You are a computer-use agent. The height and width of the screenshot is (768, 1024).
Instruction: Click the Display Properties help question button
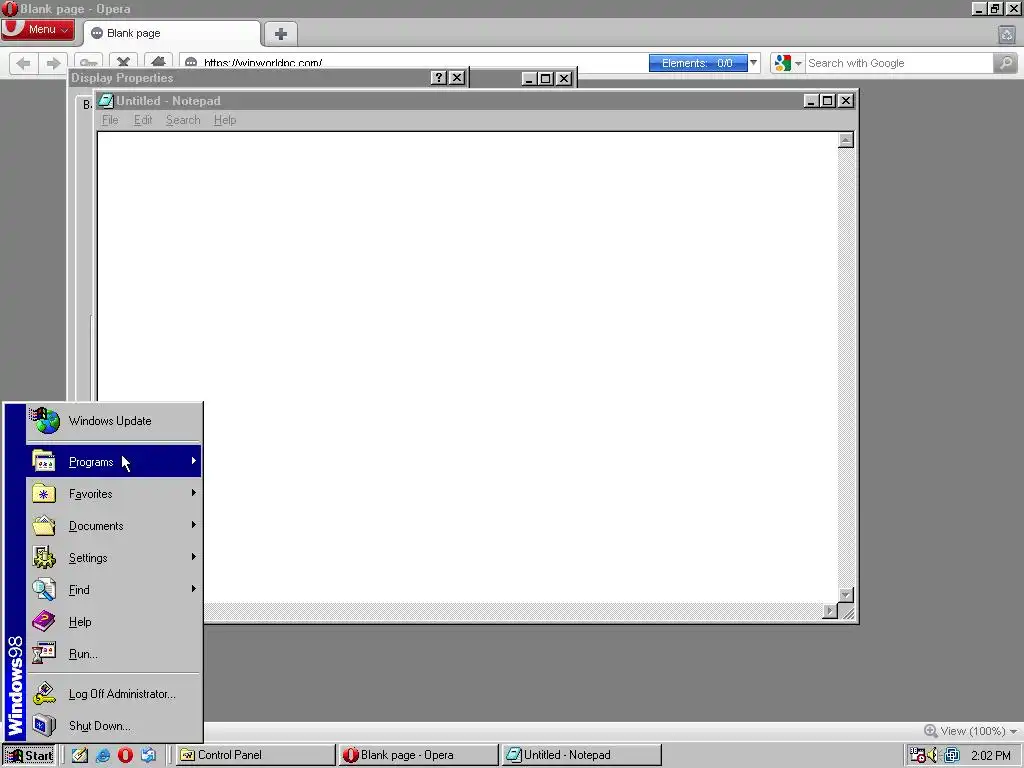pos(439,78)
